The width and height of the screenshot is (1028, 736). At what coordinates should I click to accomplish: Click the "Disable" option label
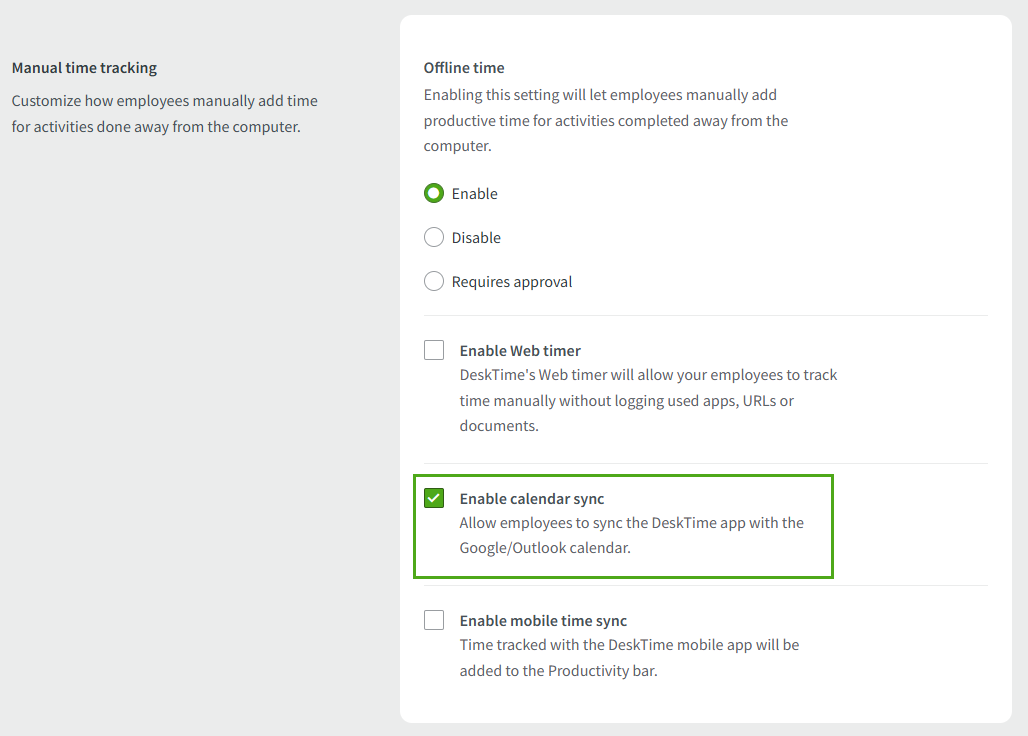[477, 237]
